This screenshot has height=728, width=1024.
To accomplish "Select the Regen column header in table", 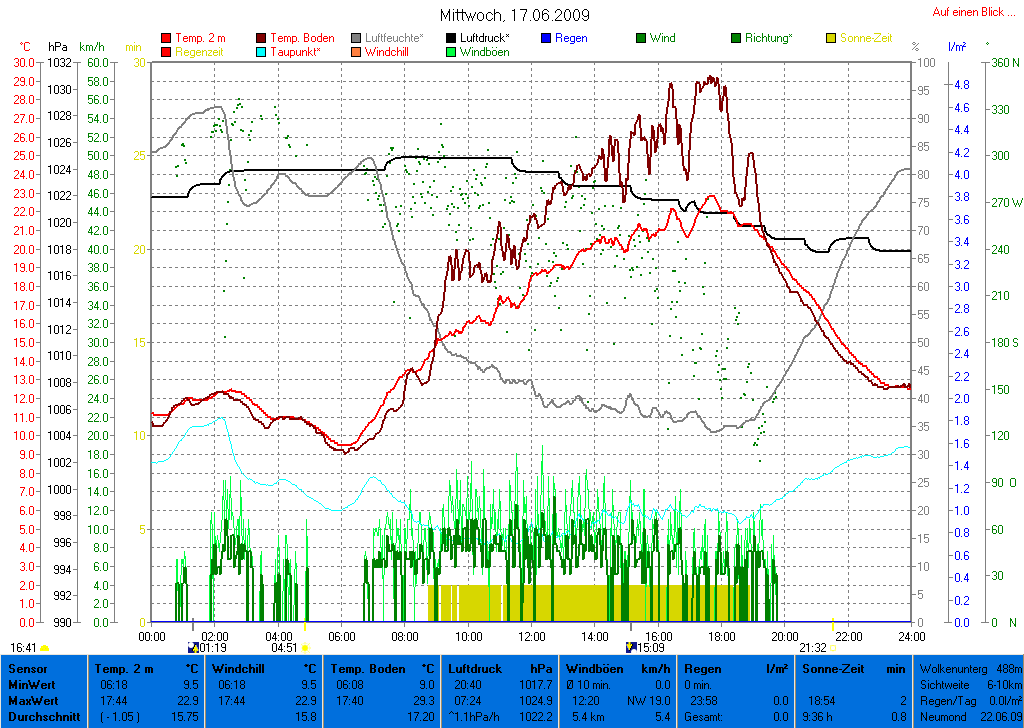I will (703, 668).
